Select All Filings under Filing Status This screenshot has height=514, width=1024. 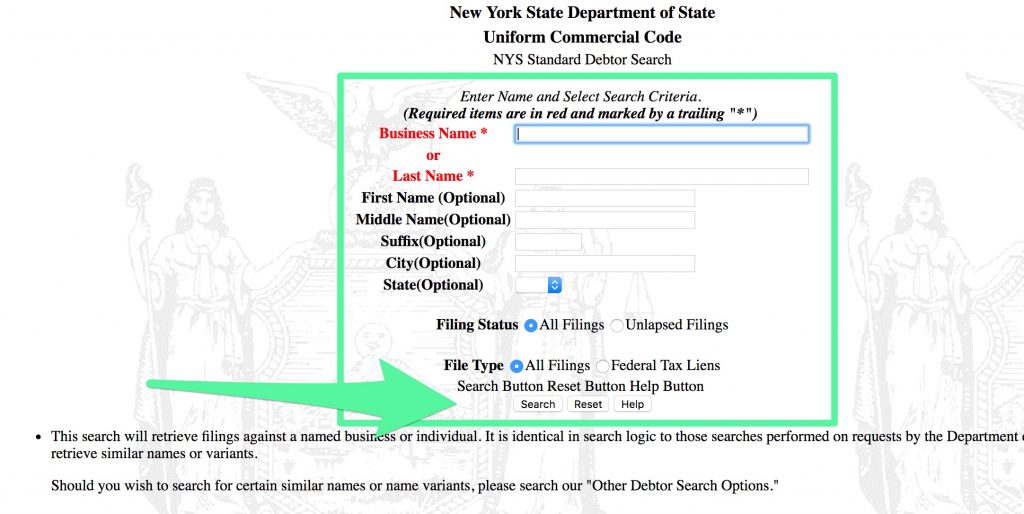[531, 325]
